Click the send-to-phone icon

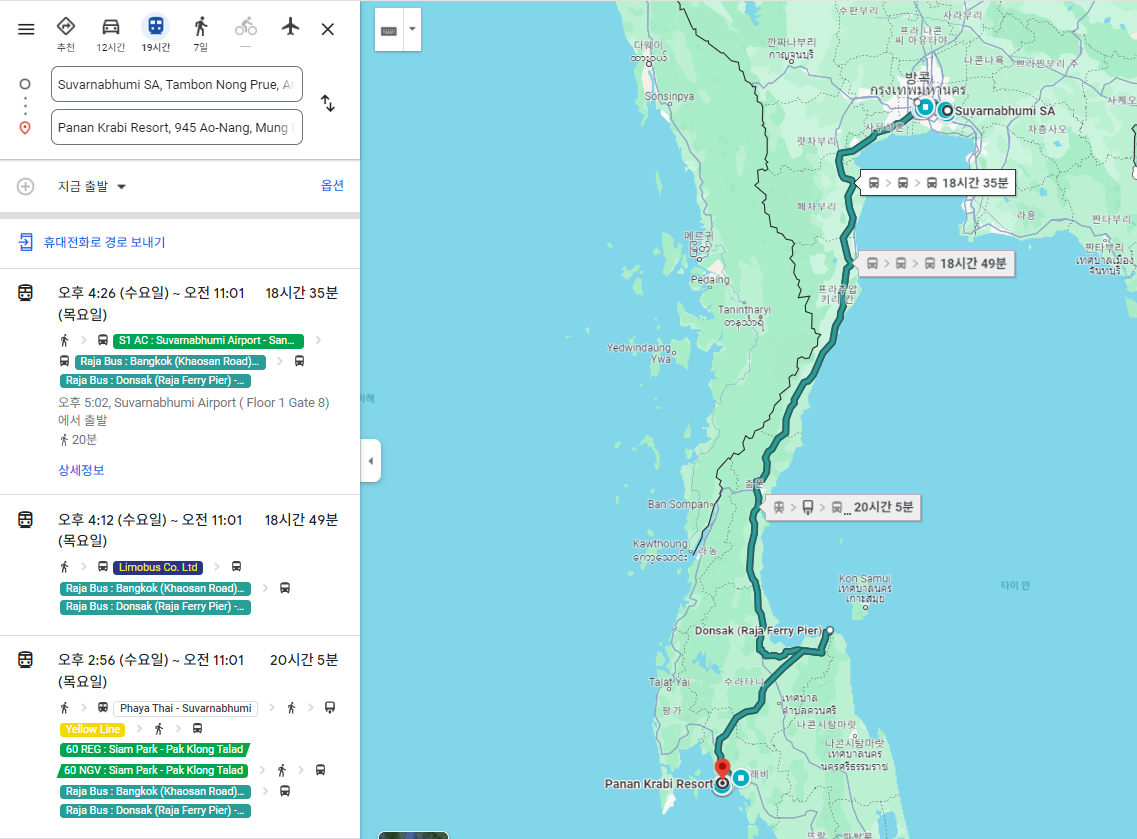(25, 242)
